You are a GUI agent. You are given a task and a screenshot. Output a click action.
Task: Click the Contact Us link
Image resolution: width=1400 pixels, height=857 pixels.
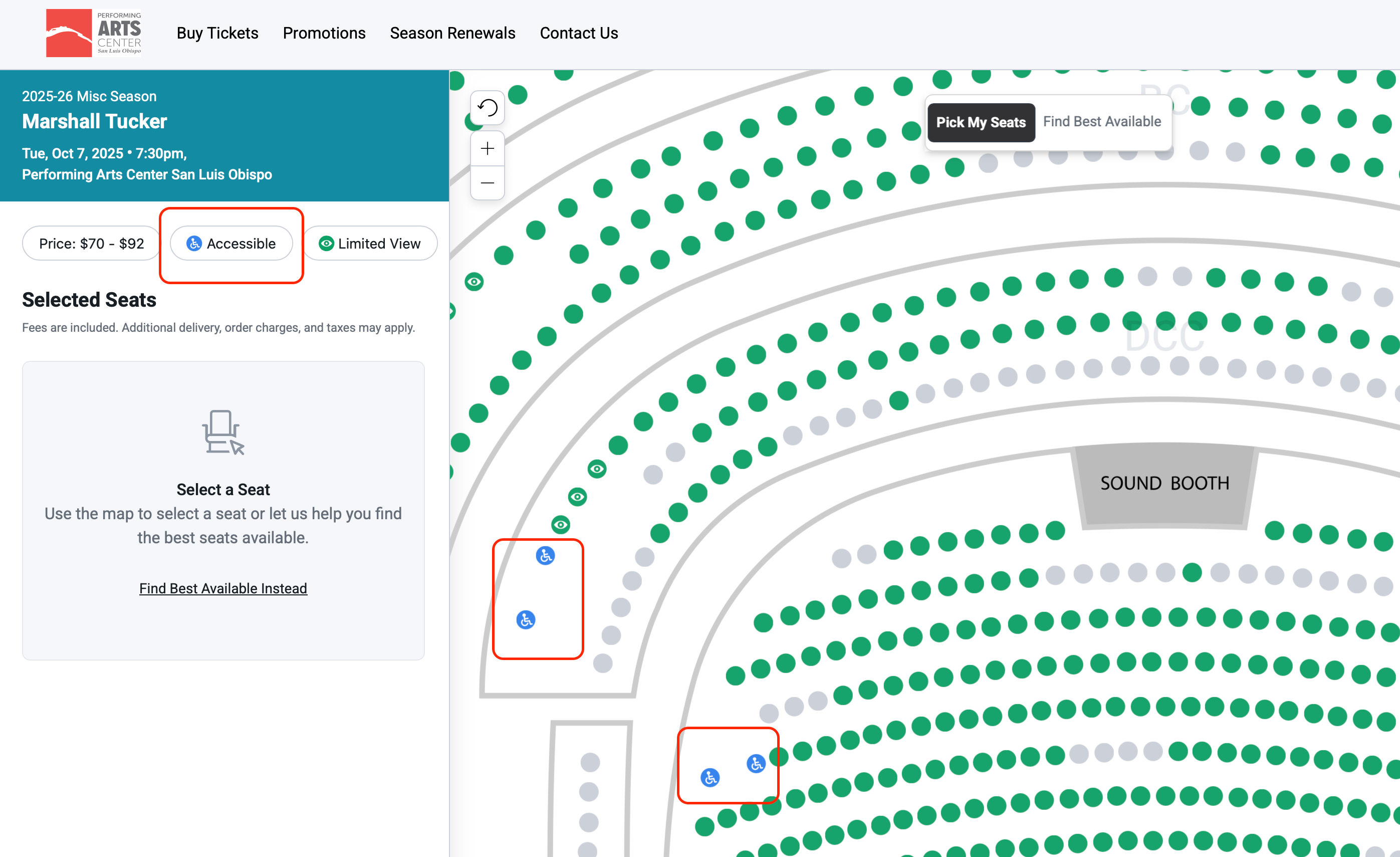578,33
